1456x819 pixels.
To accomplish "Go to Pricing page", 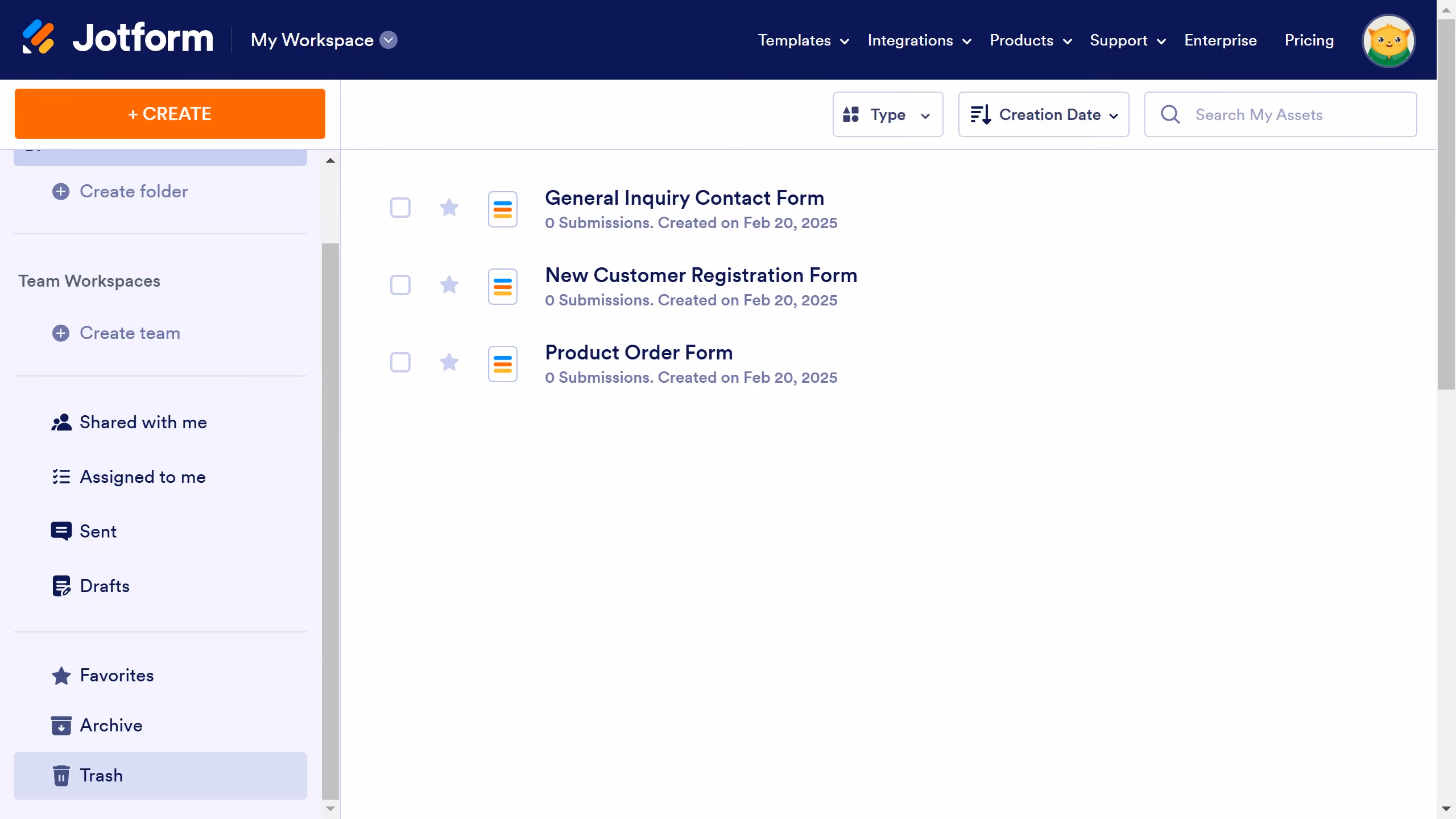I will [x=1309, y=40].
